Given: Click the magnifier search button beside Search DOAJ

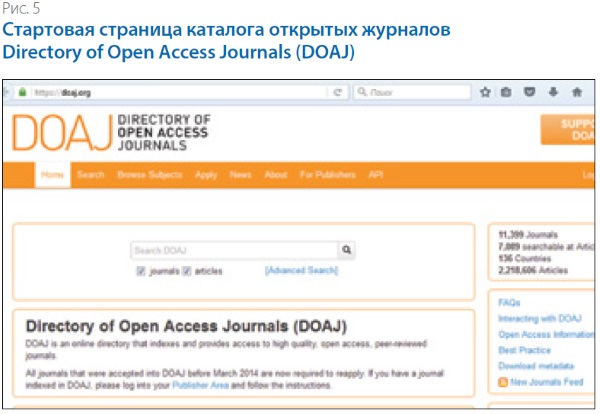Looking at the screenshot, I should click(347, 251).
